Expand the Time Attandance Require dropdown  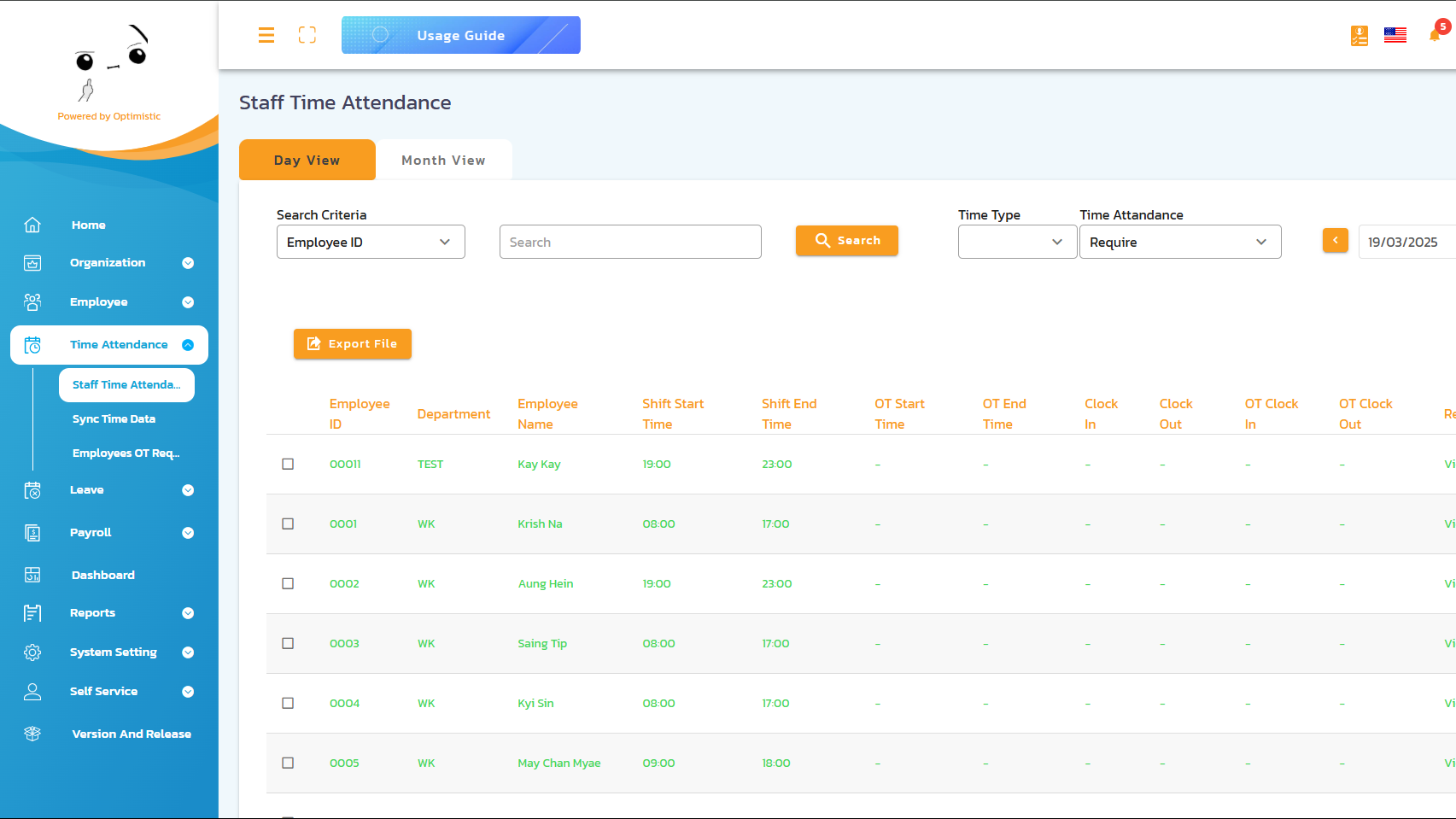tap(1179, 242)
